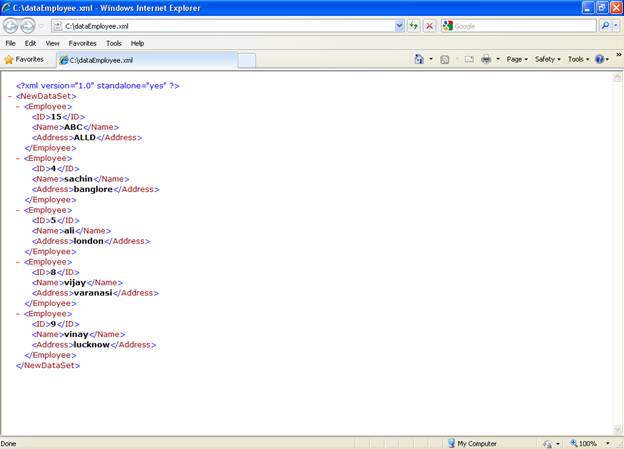Refresh the page with the green arrows icon
Image resolution: width=624 pixels, height=449 pixels.
point(413,26)
